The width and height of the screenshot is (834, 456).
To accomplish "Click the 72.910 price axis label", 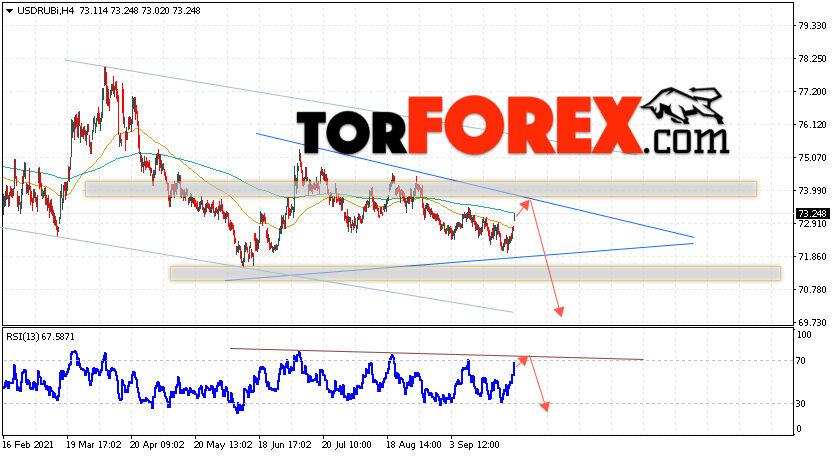I will point(812,223).
